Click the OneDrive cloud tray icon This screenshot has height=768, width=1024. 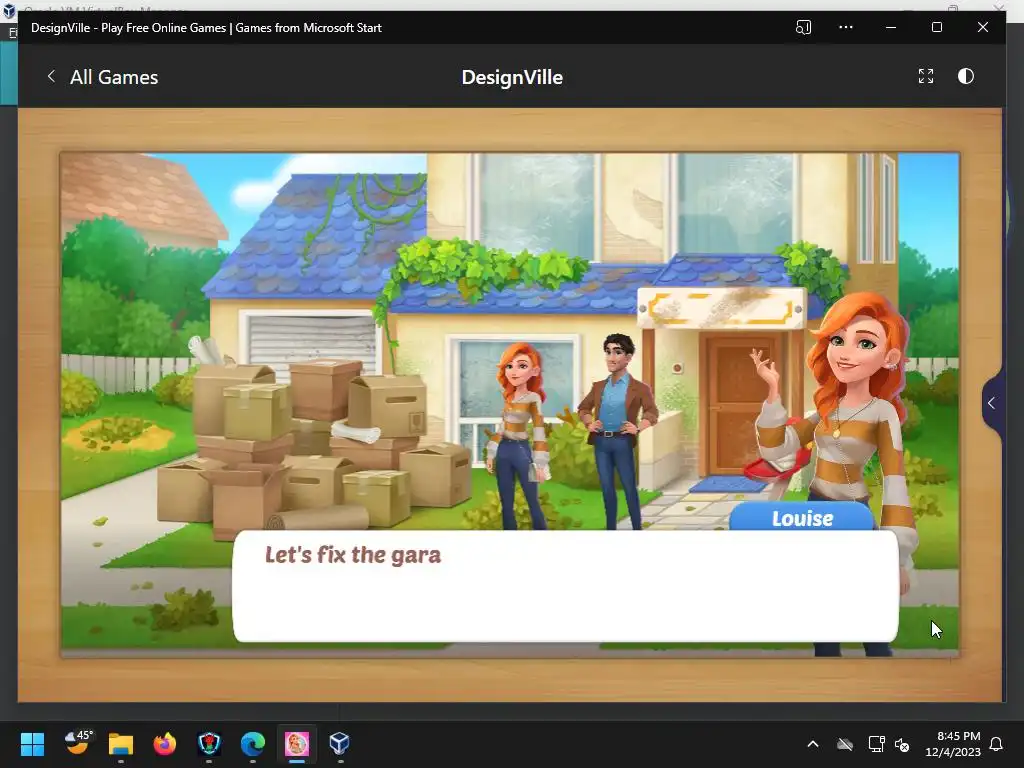(845, 744)
